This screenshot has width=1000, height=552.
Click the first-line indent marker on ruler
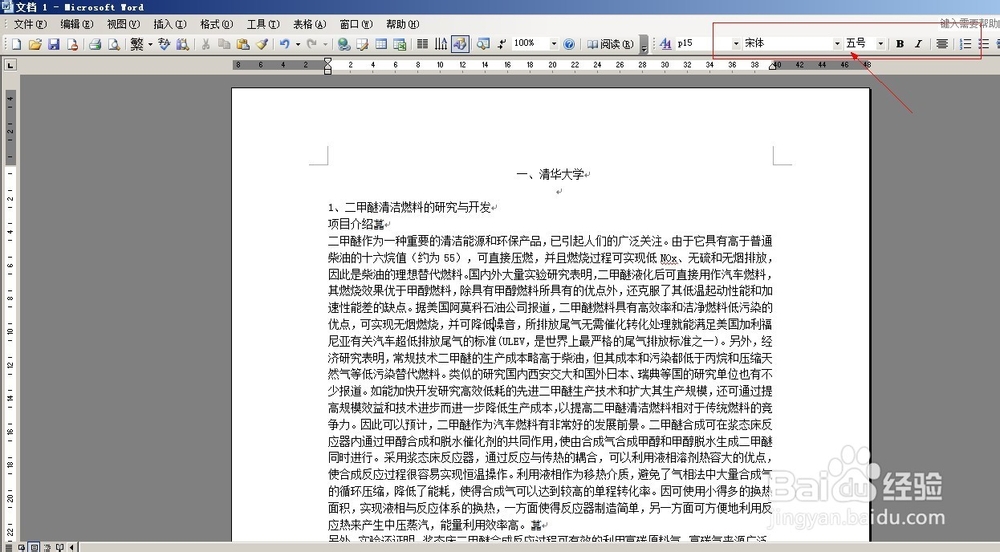[x=328, y=61]
